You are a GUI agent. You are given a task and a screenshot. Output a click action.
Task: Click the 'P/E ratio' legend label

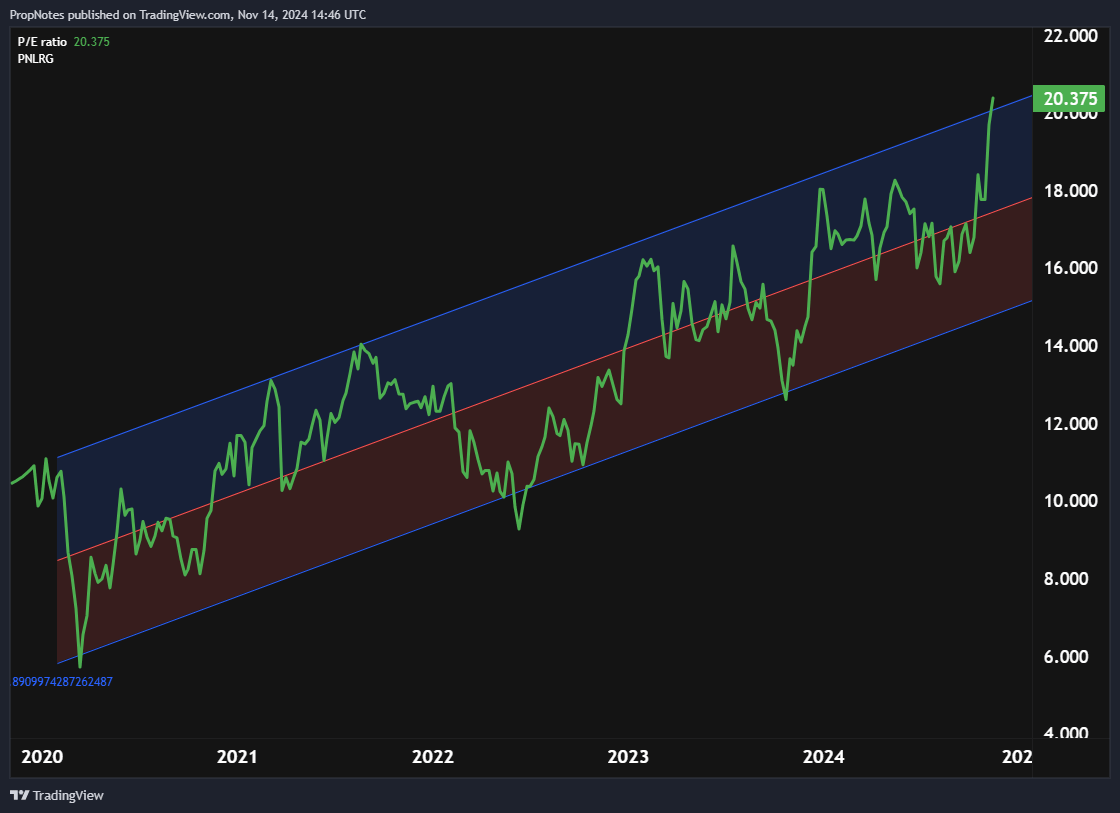click(x=42, y=41)
